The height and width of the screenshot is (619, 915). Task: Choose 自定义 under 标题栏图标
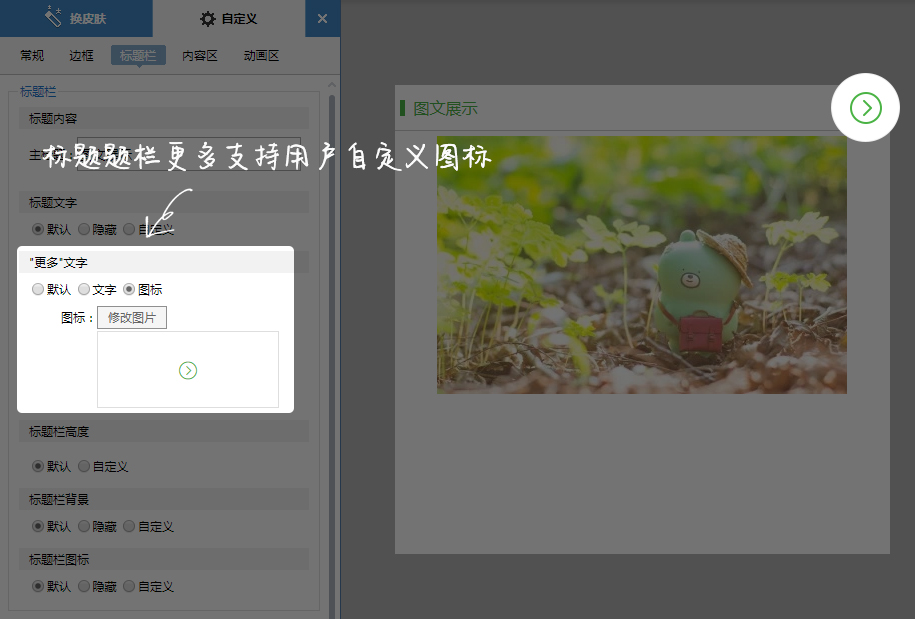[129, 586]
